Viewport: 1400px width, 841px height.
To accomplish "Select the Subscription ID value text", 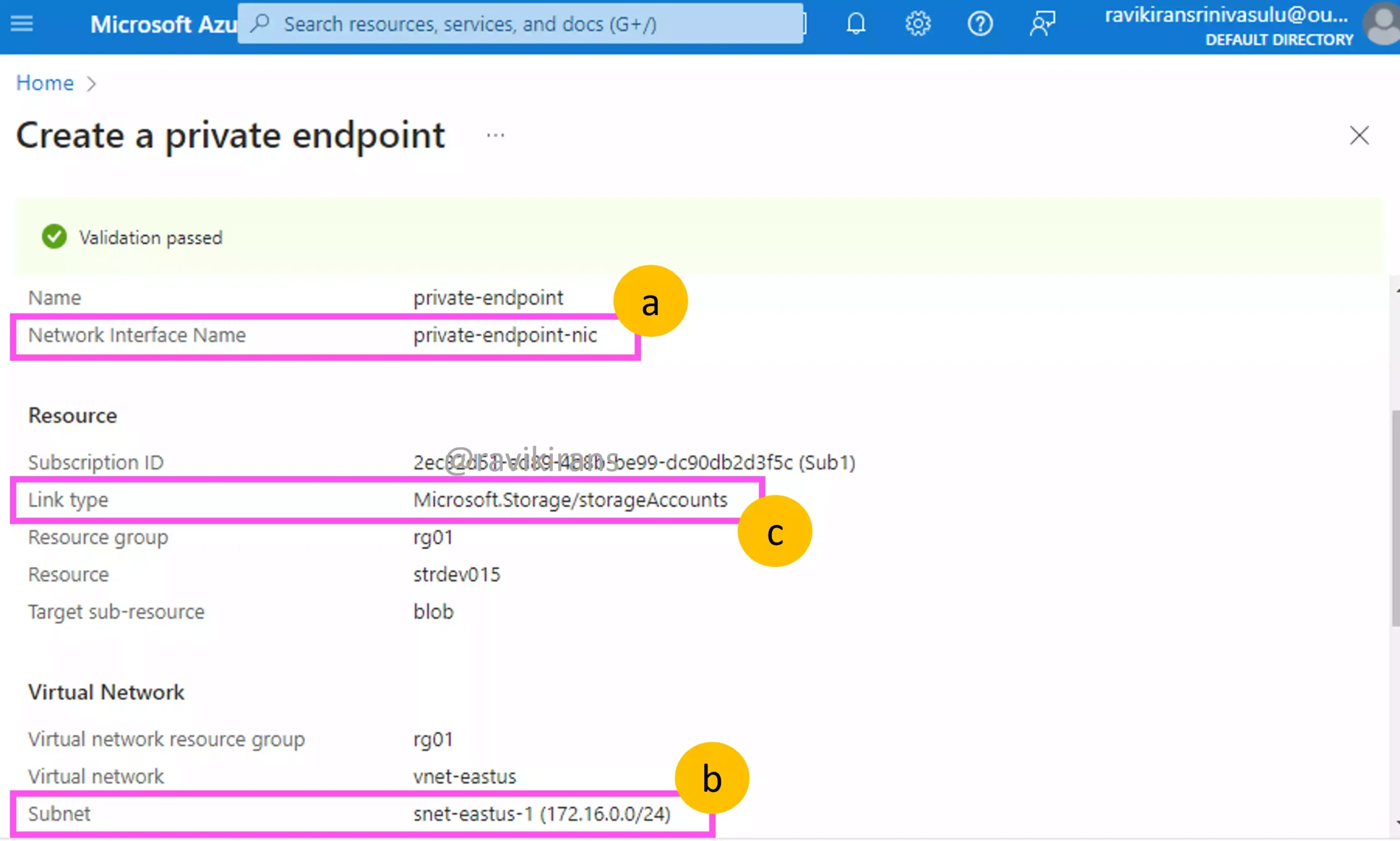I will tap(634, 463).
